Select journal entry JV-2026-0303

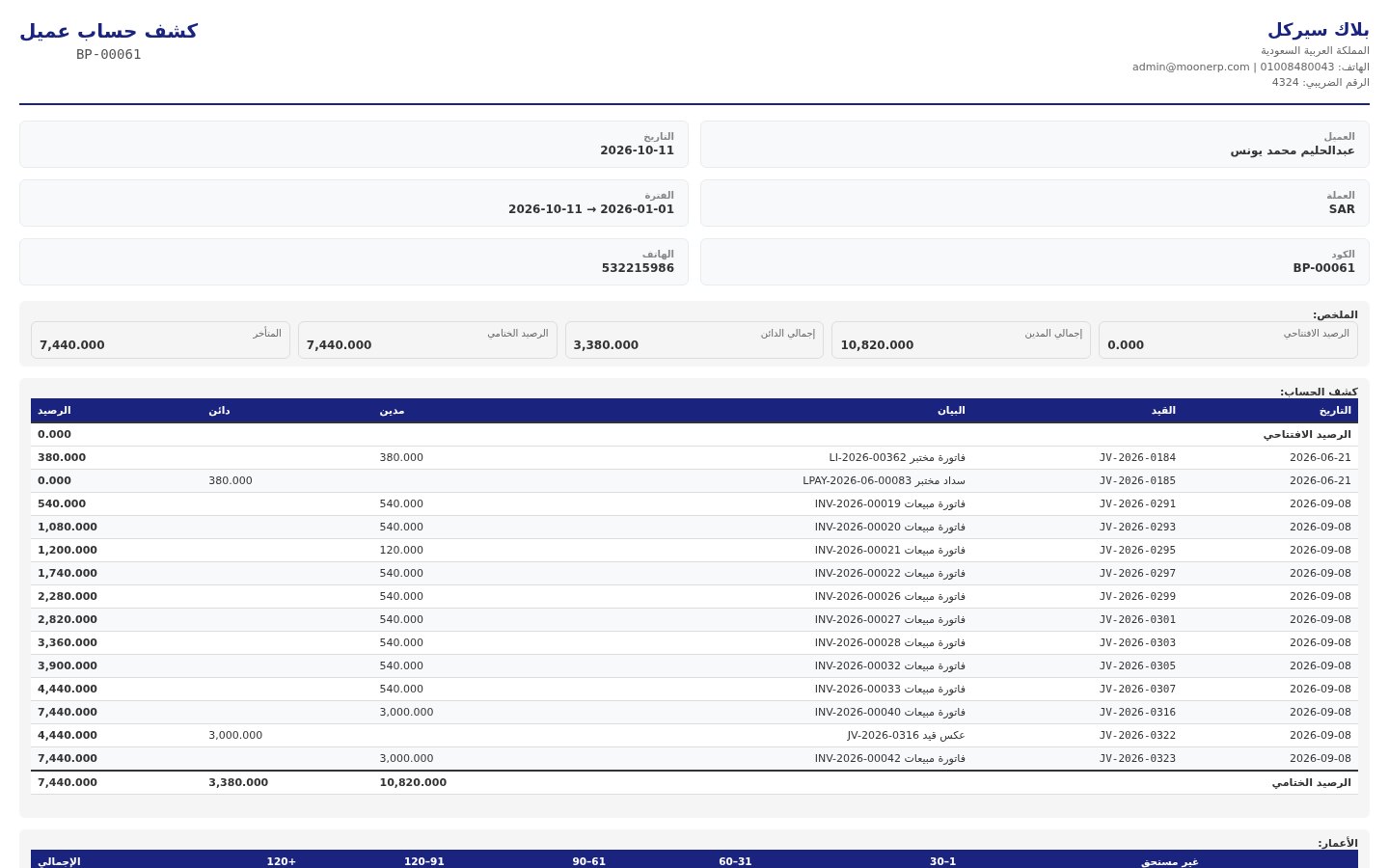coord(1137,643)
